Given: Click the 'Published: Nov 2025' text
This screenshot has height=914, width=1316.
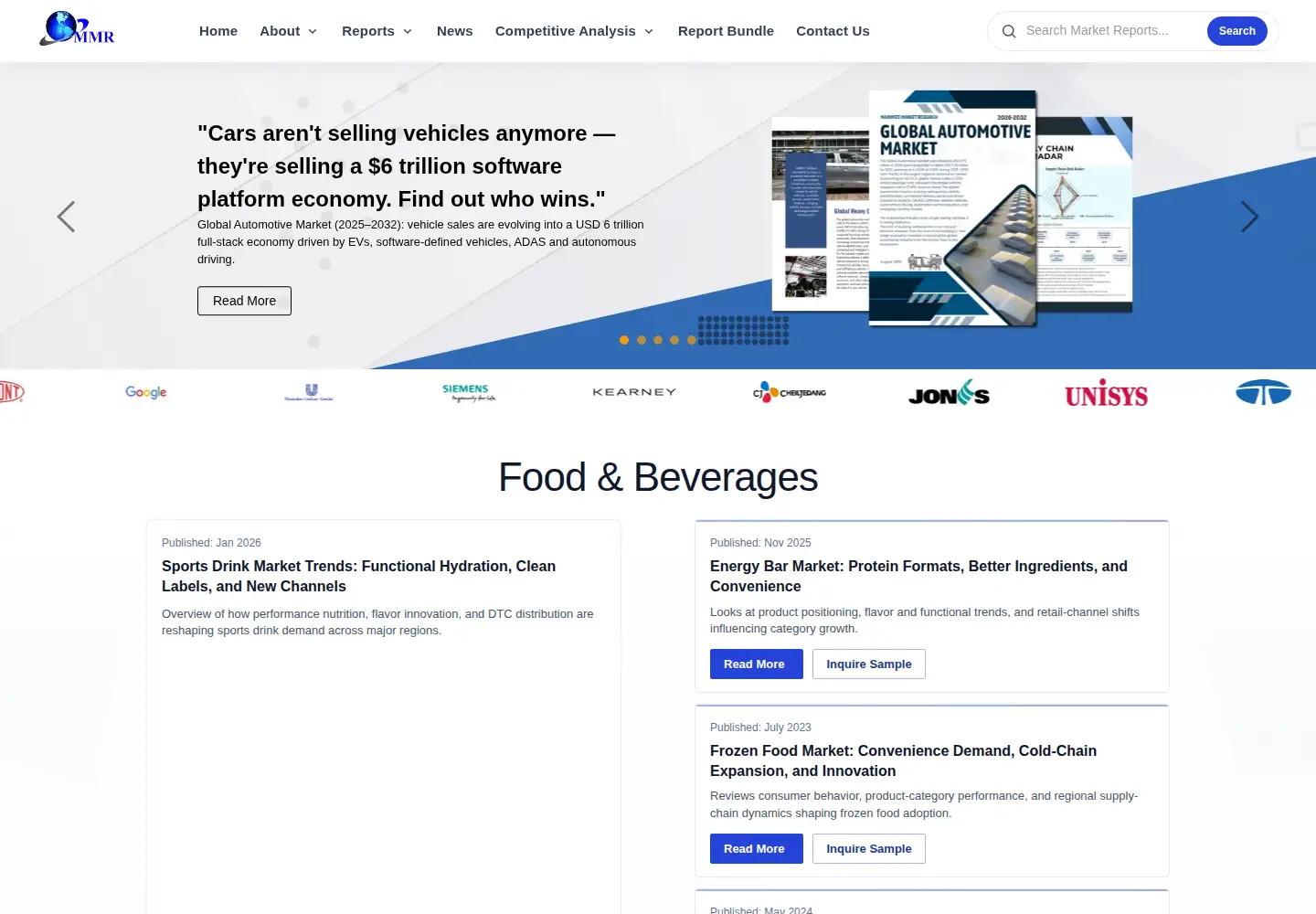Looking at the screenshot, I should click(x=760, y=543).
